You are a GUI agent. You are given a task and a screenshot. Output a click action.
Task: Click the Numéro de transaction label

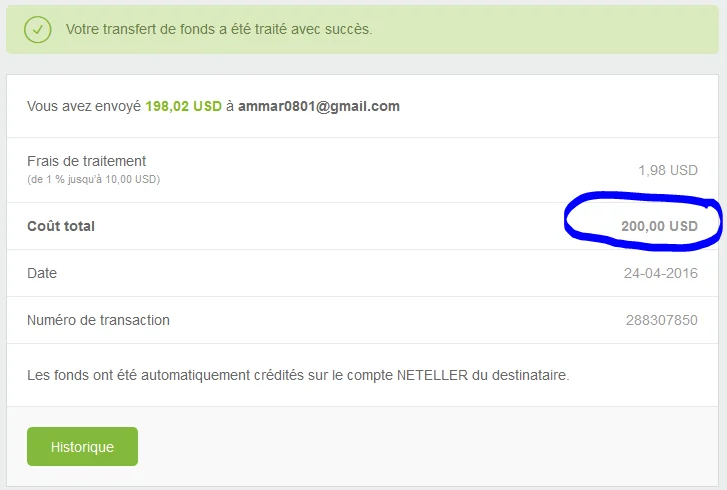point(98,320)
